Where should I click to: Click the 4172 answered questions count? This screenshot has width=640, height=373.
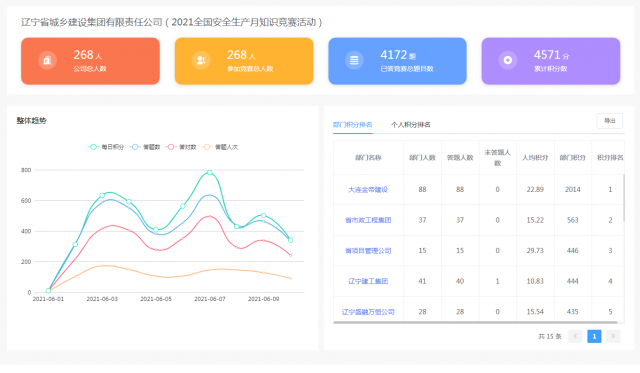point(393,55)
